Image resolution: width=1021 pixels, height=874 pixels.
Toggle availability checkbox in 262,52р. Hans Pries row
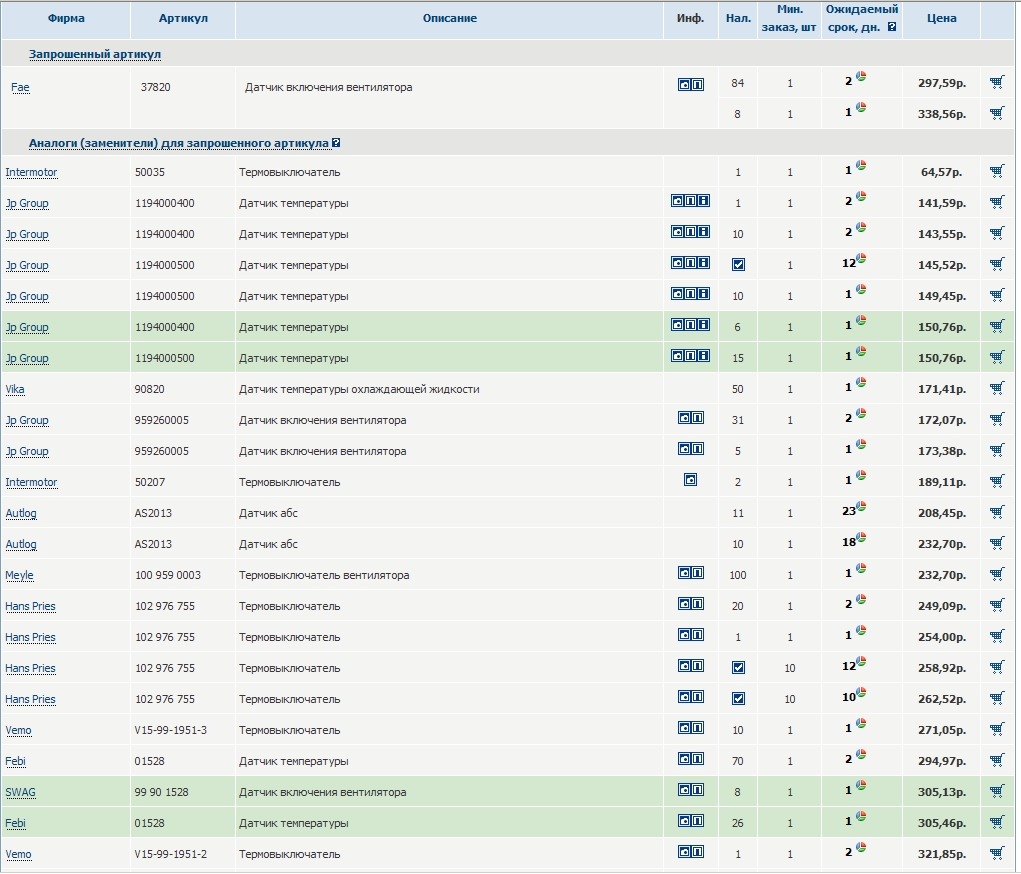tap(738, 699)
